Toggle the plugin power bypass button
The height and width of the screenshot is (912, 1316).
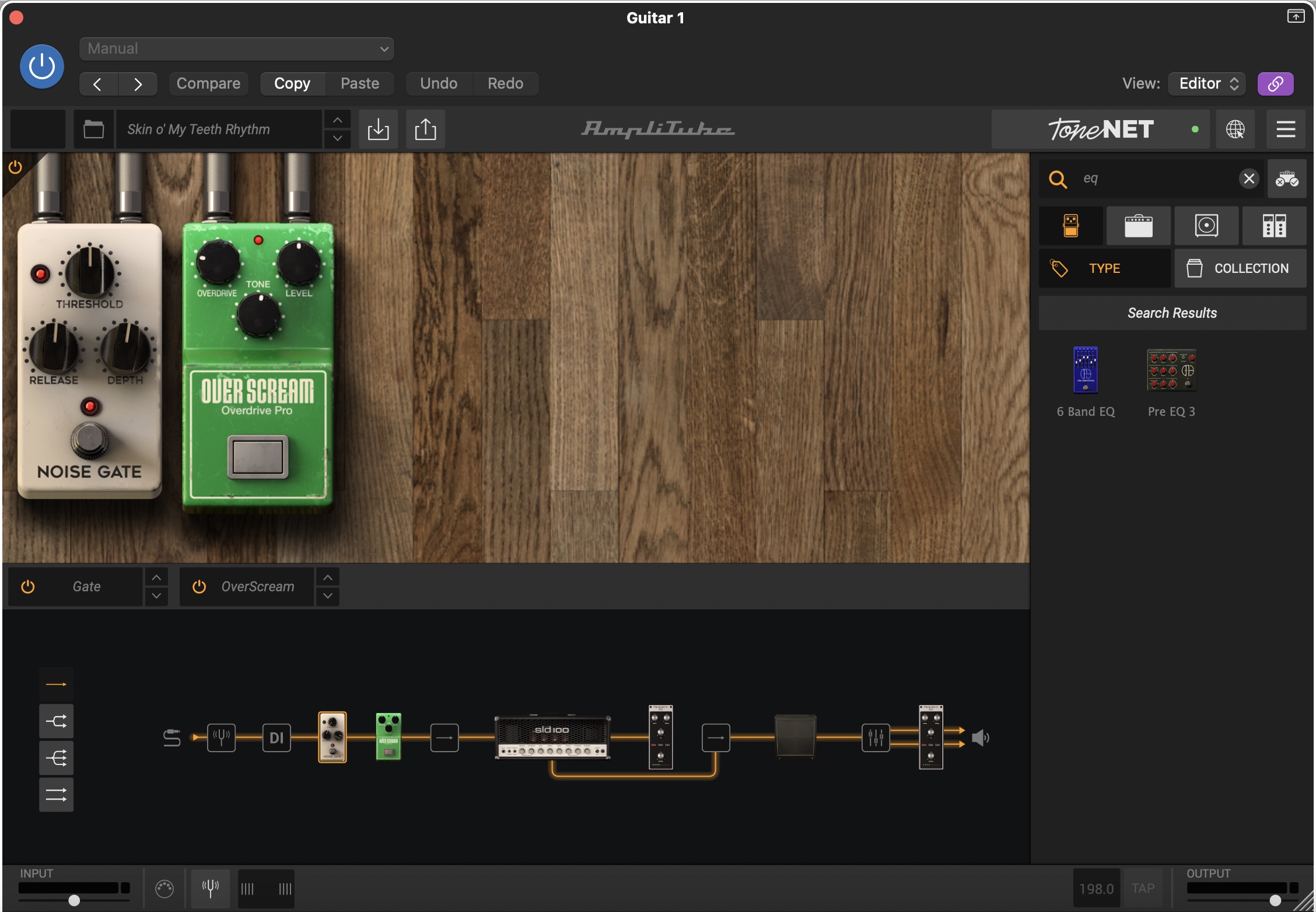[42, 66]
